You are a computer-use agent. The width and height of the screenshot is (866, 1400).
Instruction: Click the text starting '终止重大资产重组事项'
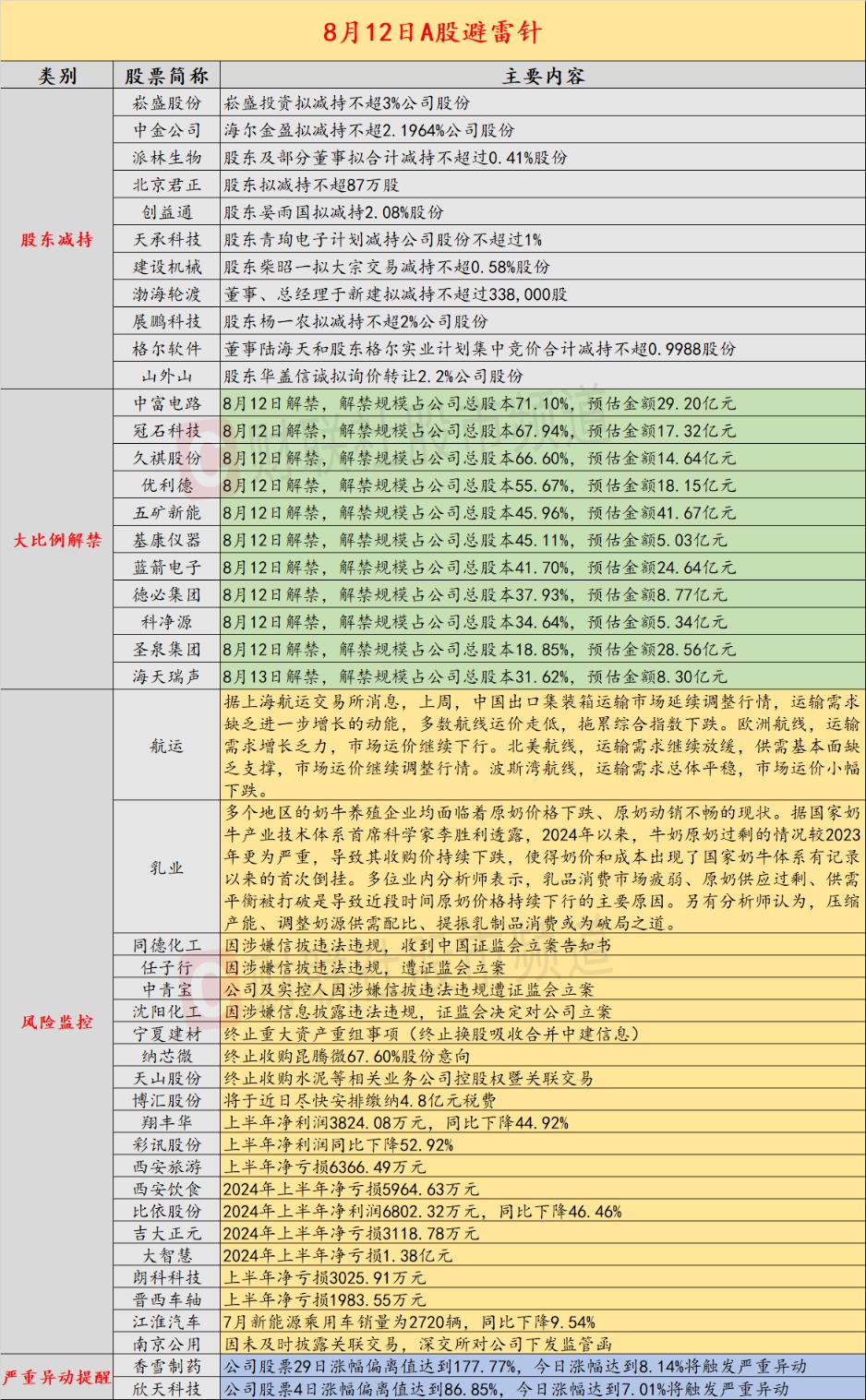(432, 1034)
